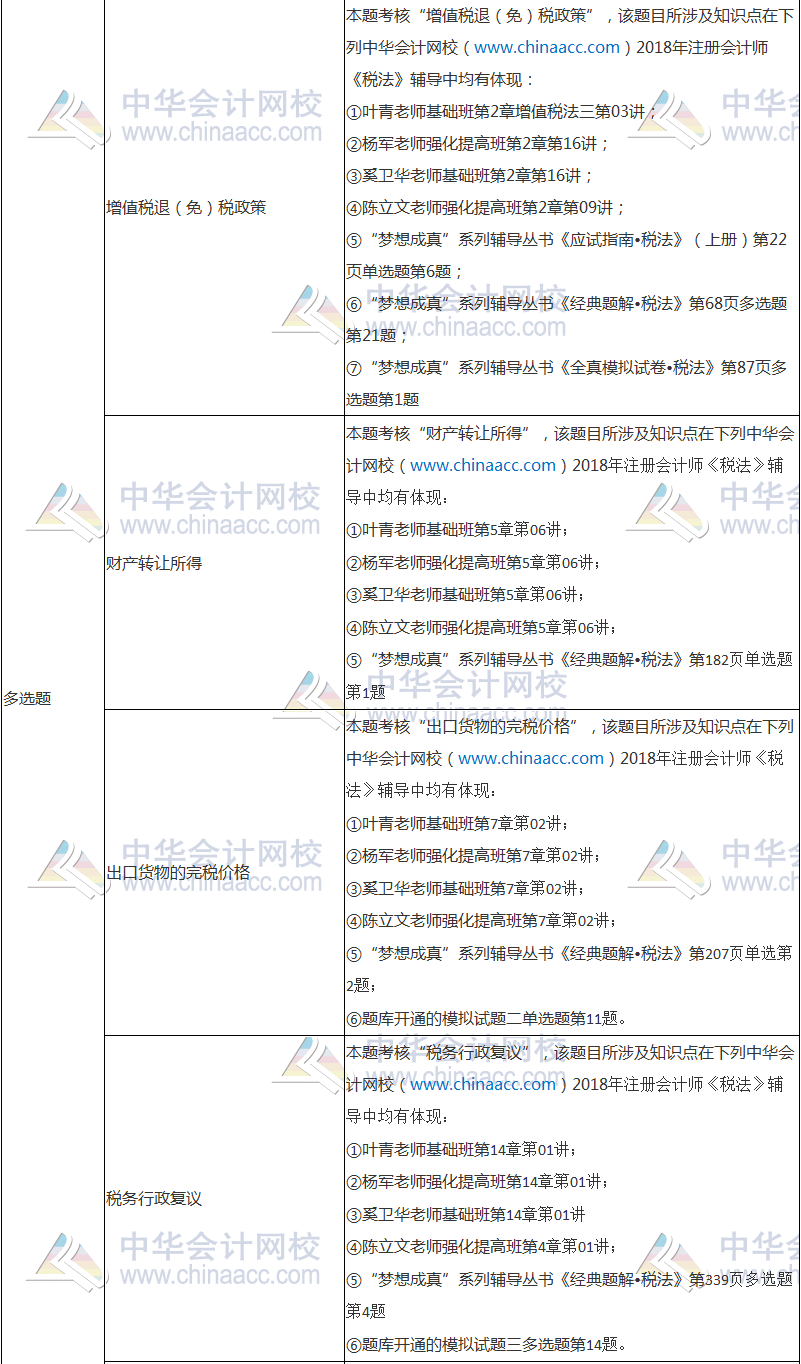Screen dimensions: 801x1364
Task: Select line ②杨军老师强化提高班第5章第06讲
Action: (475, 562)
